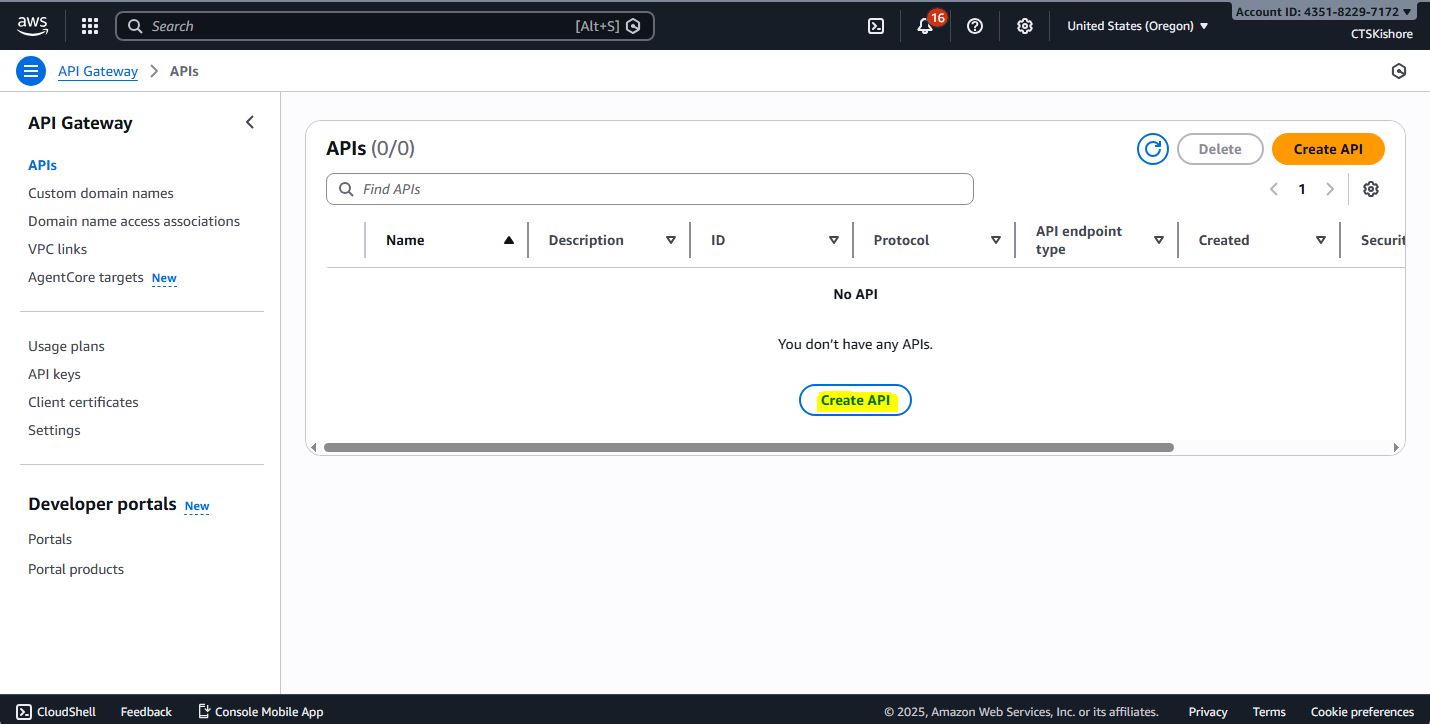This screenshot has width=1430, height=724.
Task: Focus the Find APIs search field
Action: point(650,189)
